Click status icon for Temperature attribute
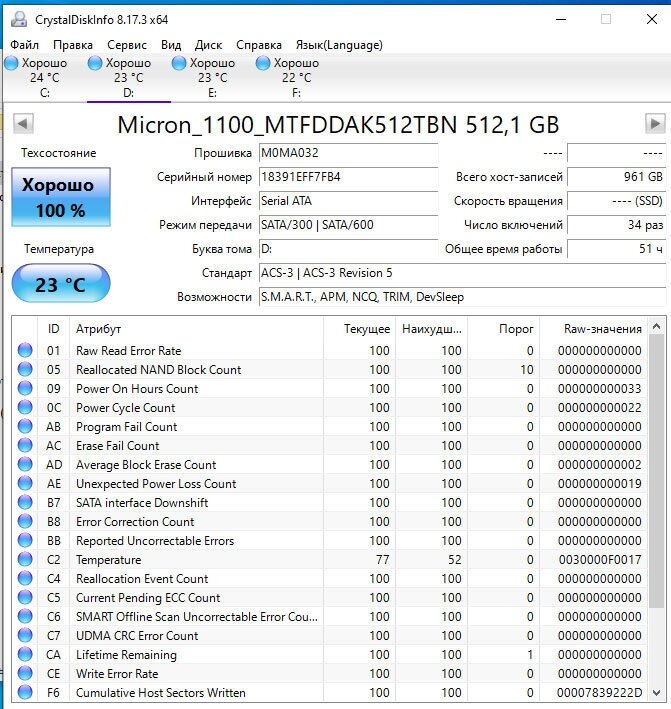The image size is (671, 709). pyautogui.click(x=25, y=559)
